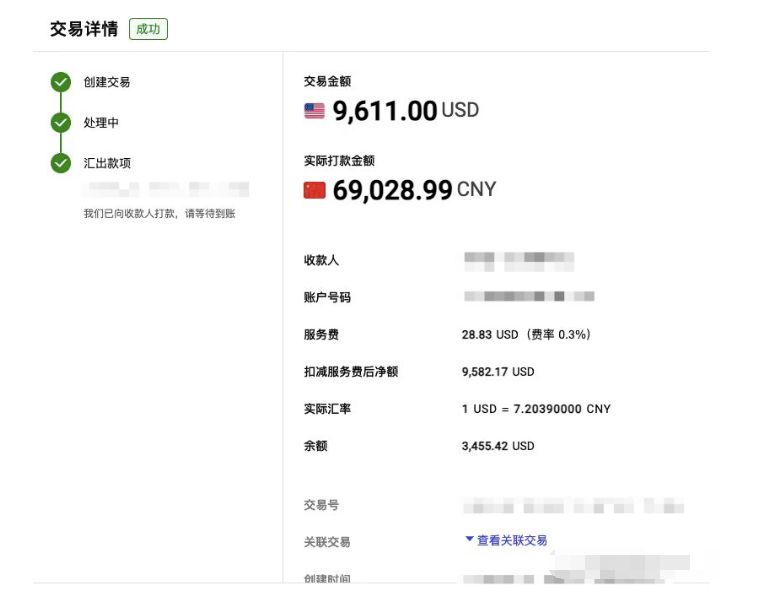764x609 pixels.
Task: Click the green check beside 处理中
Action: (61, 123)
